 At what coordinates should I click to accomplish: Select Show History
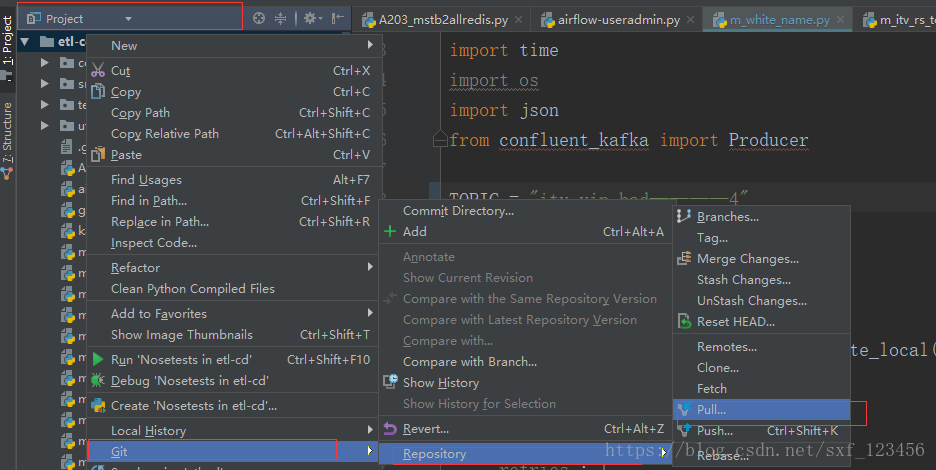pos(525,382)
